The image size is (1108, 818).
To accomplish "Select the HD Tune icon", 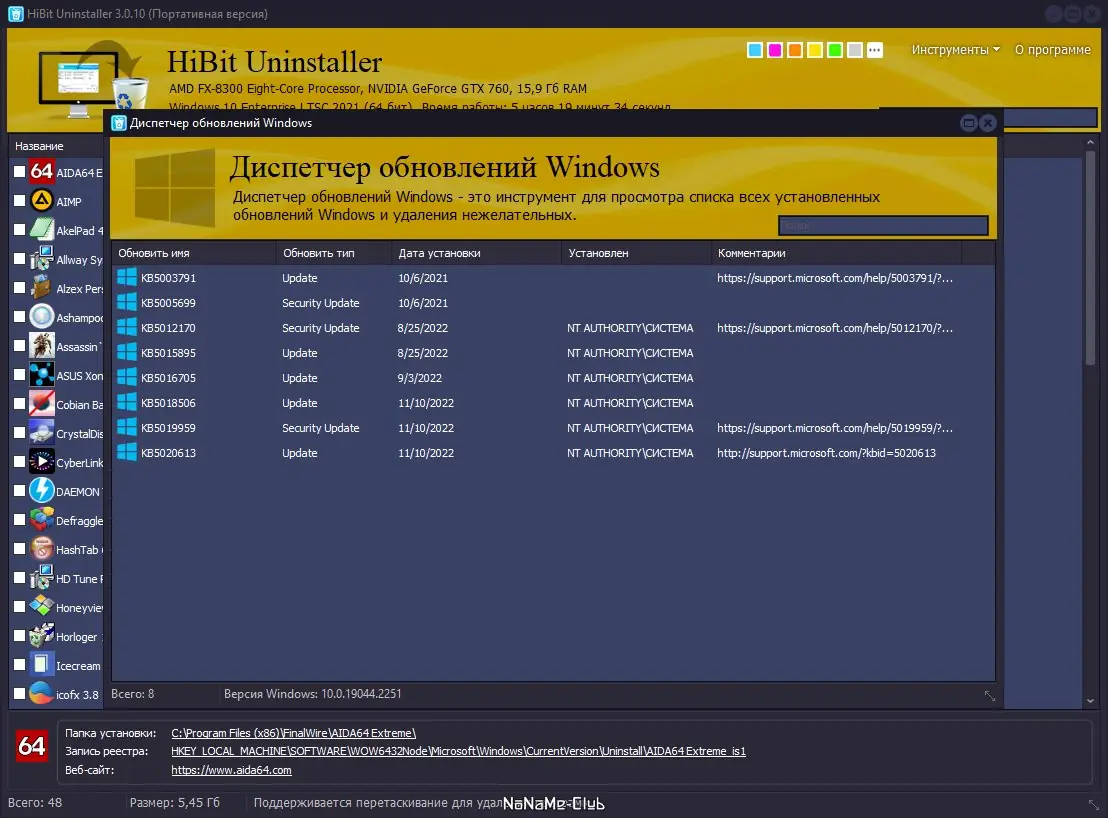I will point(42,577).
